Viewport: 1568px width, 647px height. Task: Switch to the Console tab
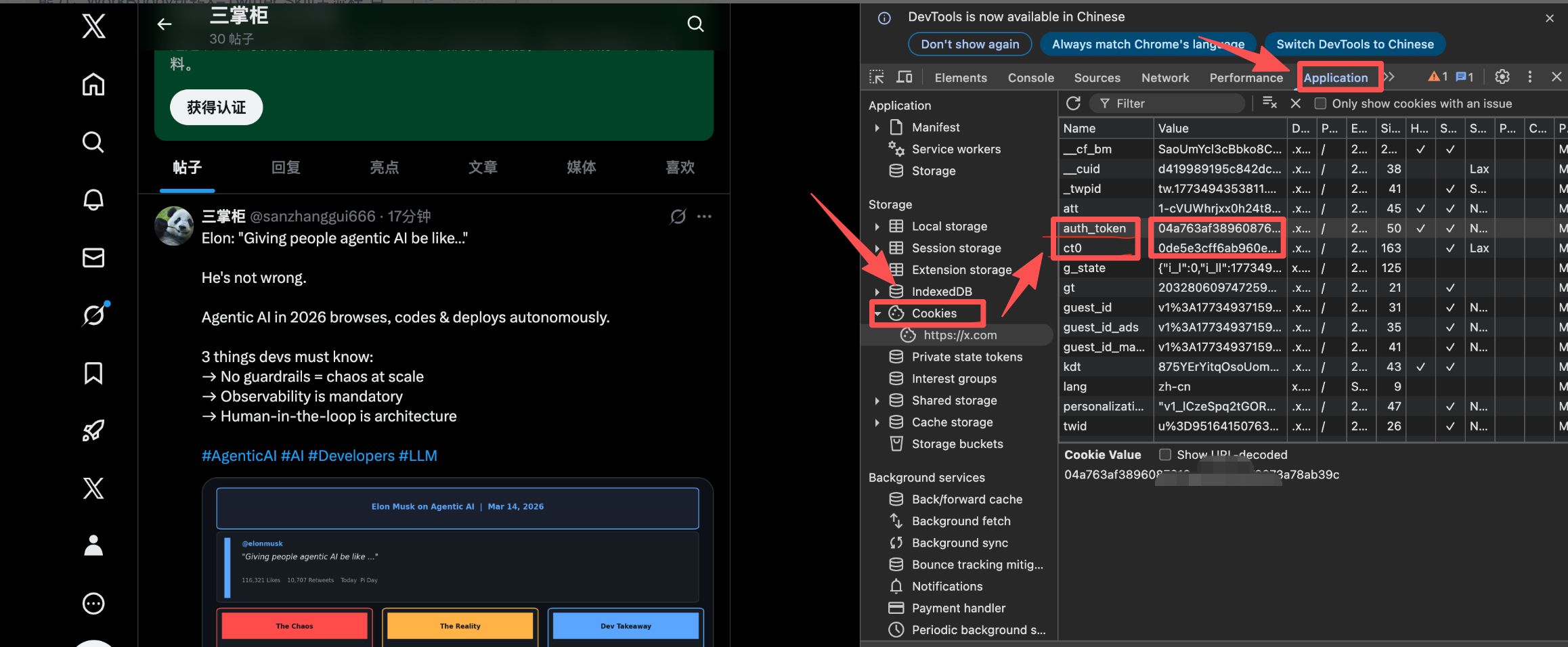(x=1030, y=78)
